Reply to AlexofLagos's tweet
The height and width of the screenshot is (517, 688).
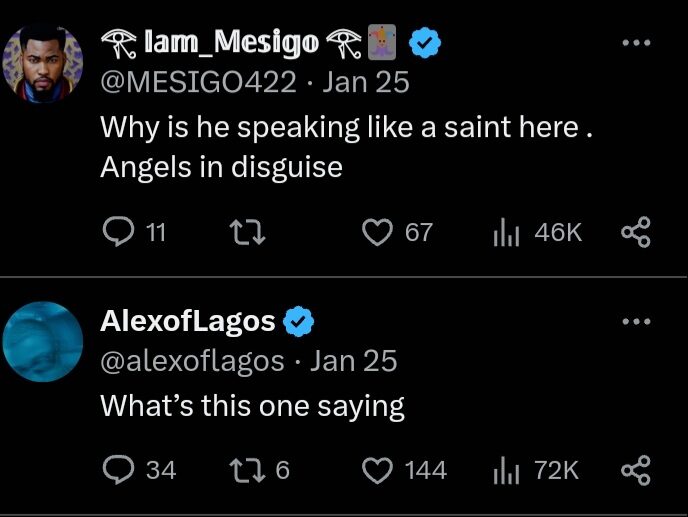pos(118,470)
